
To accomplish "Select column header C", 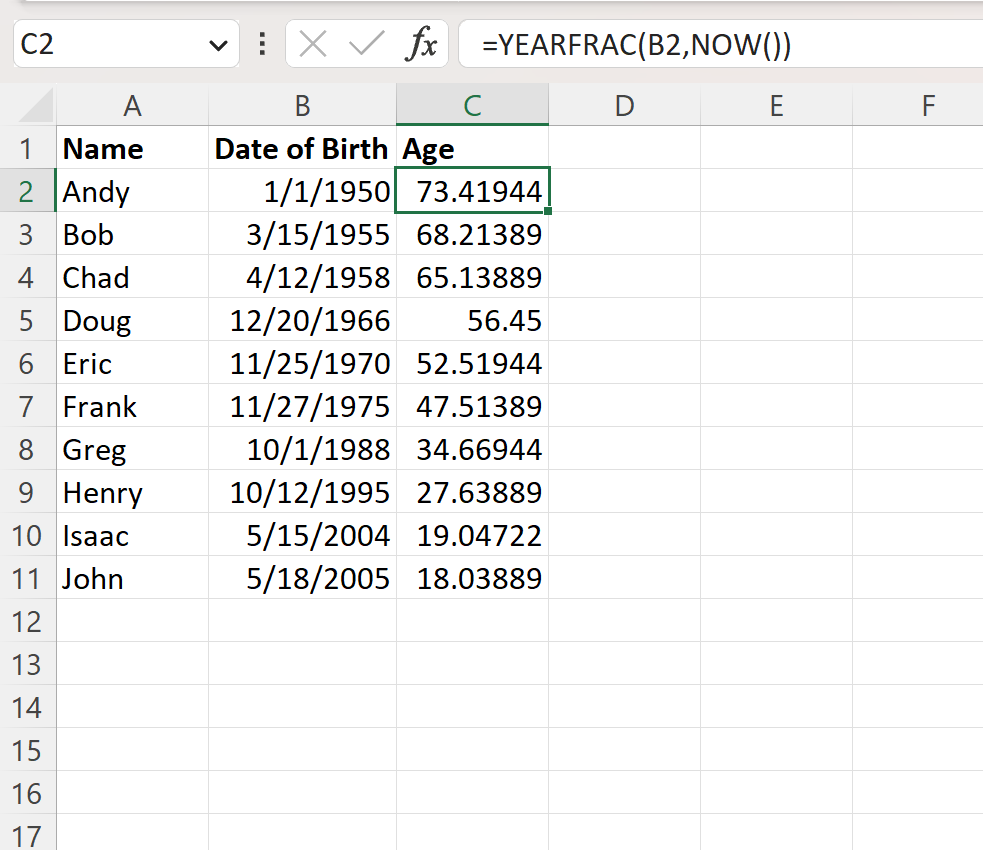I will click(471, 105).
